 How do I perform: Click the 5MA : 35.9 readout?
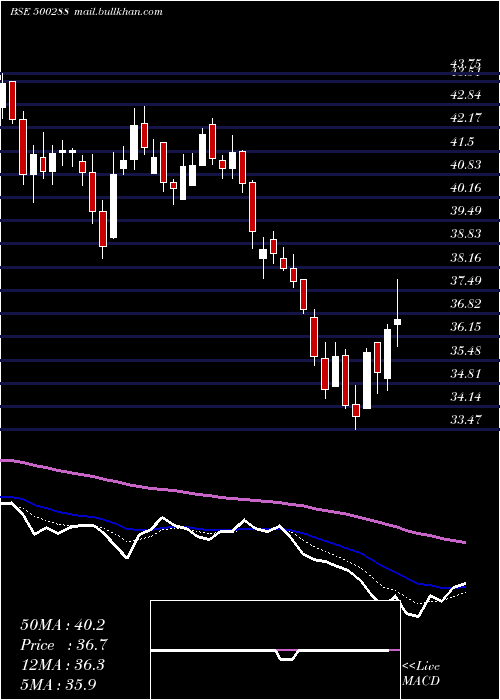[58, 684]
